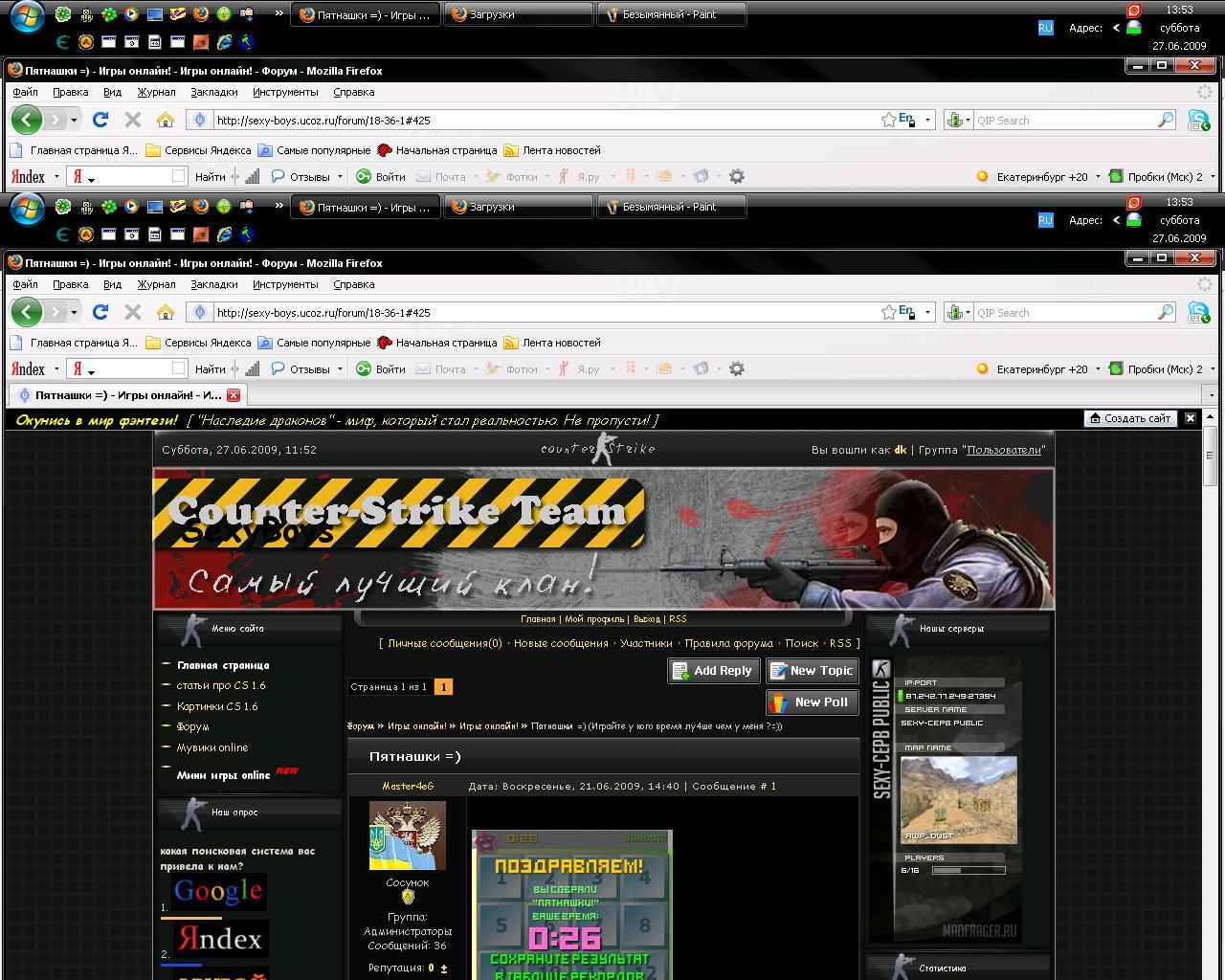Click the Сообщение # 1 permalink

point(773,786)
